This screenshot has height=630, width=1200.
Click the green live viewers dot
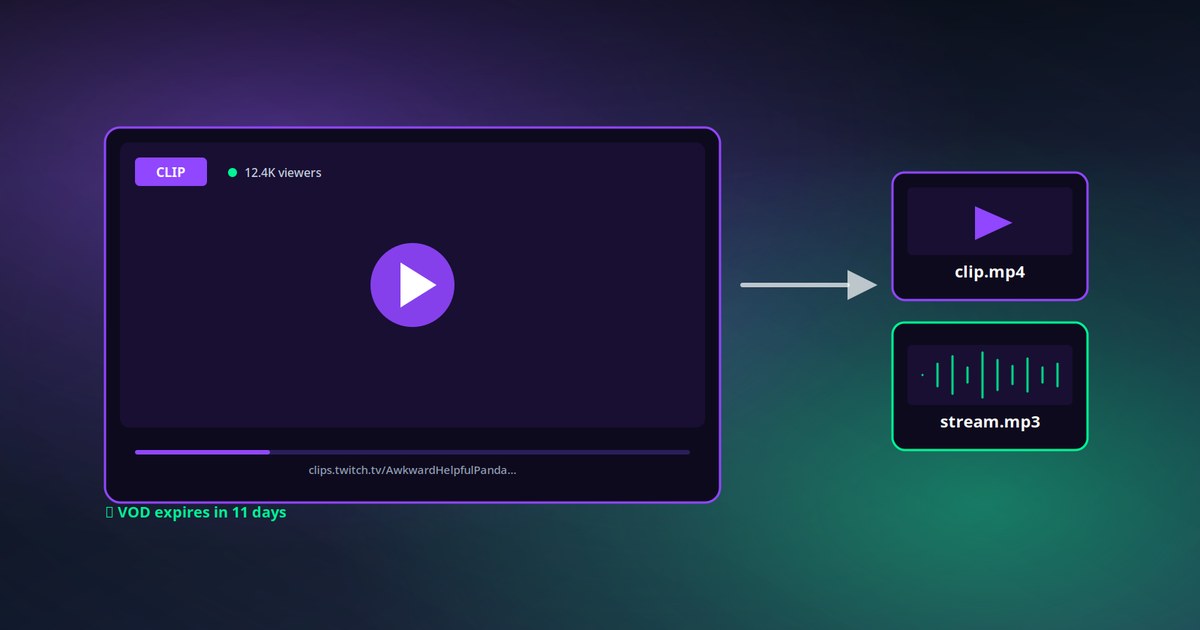(233, 172)
